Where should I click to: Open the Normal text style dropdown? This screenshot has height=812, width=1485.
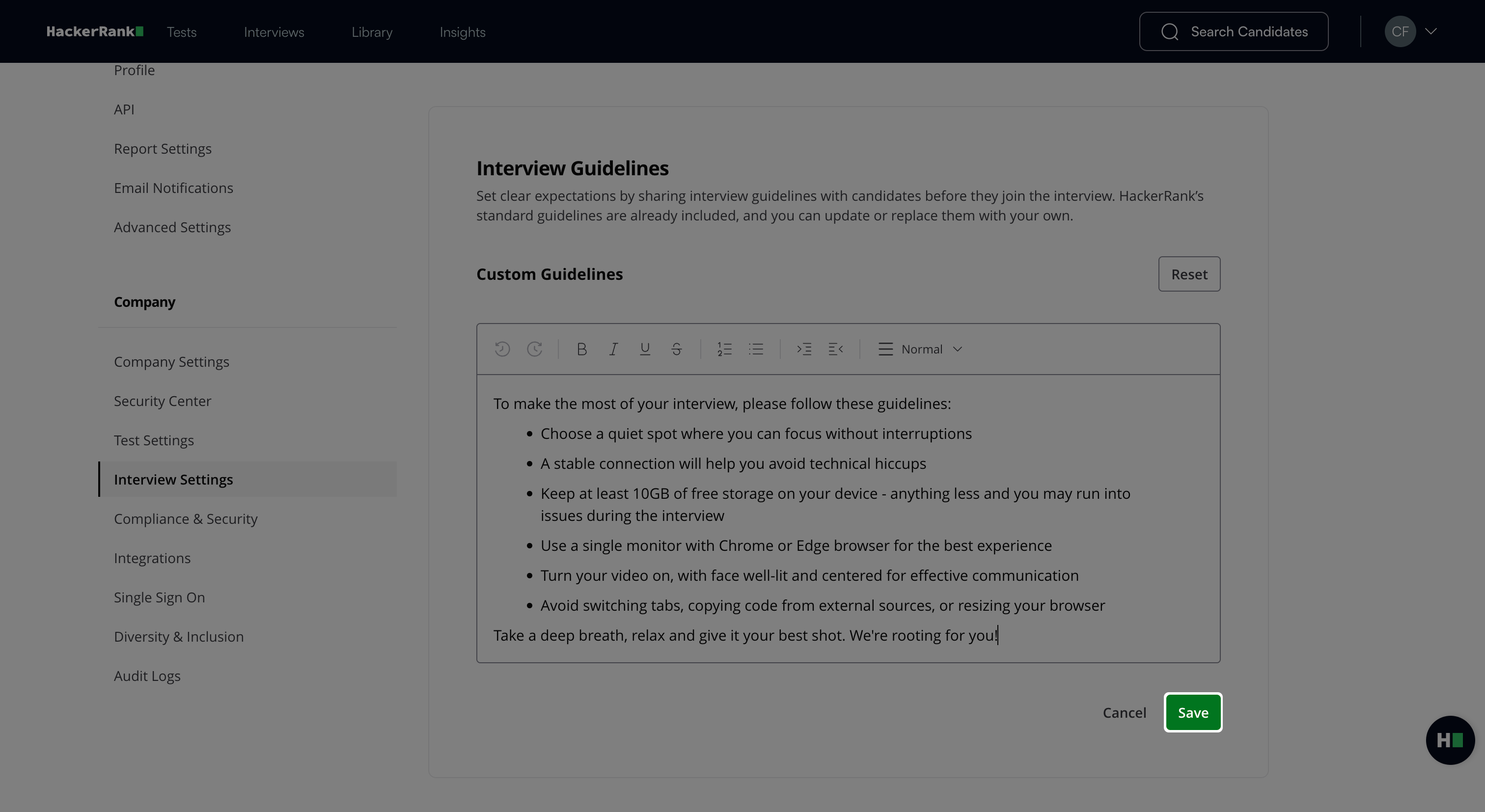pos(920,349)
